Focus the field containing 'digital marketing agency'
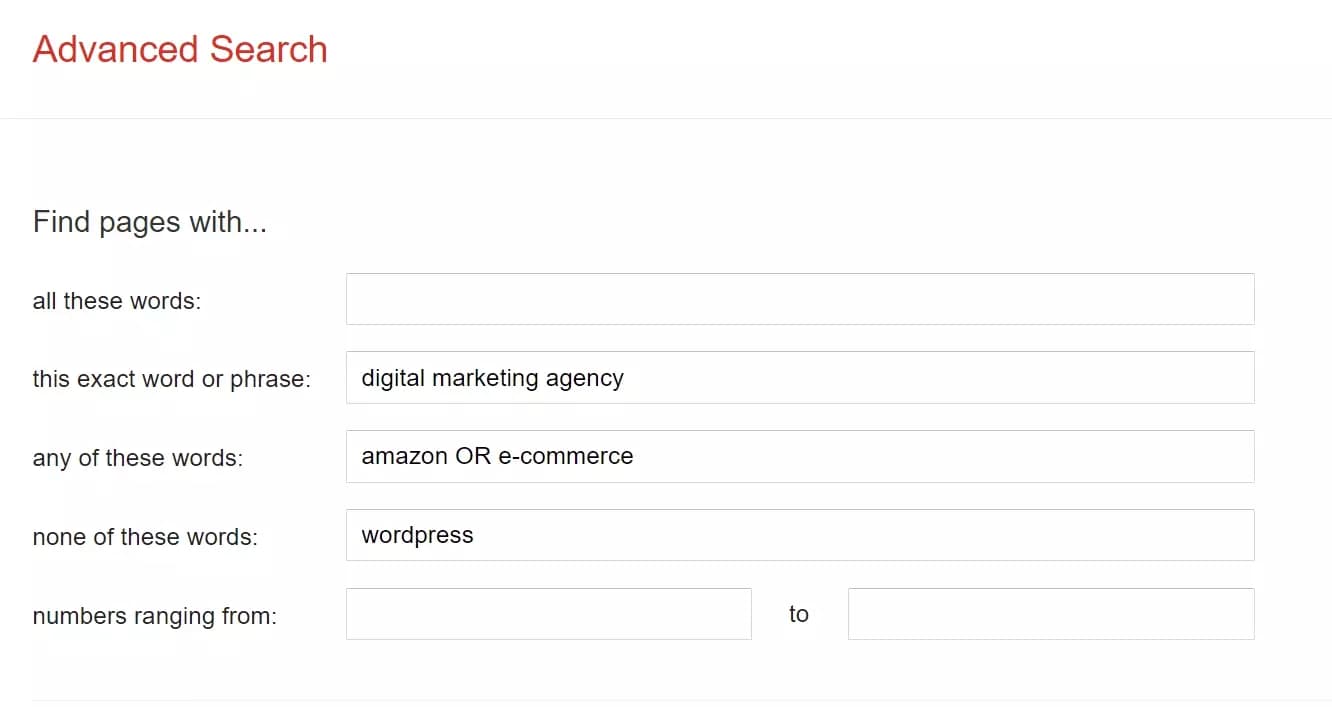This screenshot has height=707, width=1332. tap(800, 377)
